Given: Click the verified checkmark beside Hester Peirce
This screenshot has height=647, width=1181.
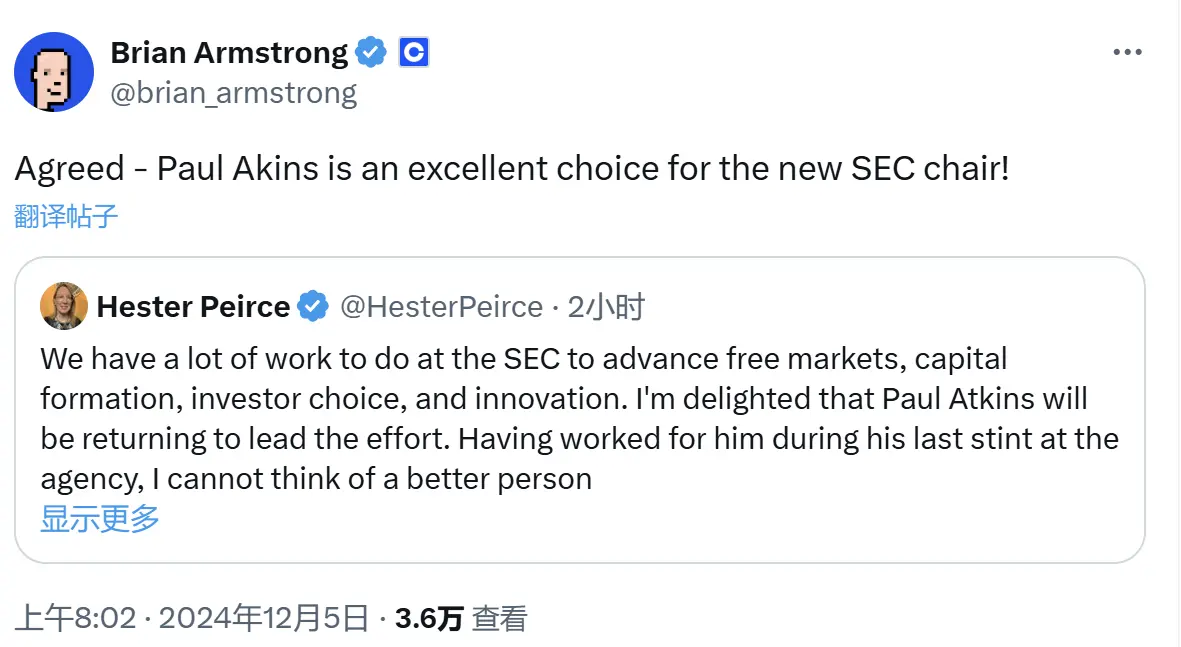Looking at the screenshot, I should [x=313, y=307].
